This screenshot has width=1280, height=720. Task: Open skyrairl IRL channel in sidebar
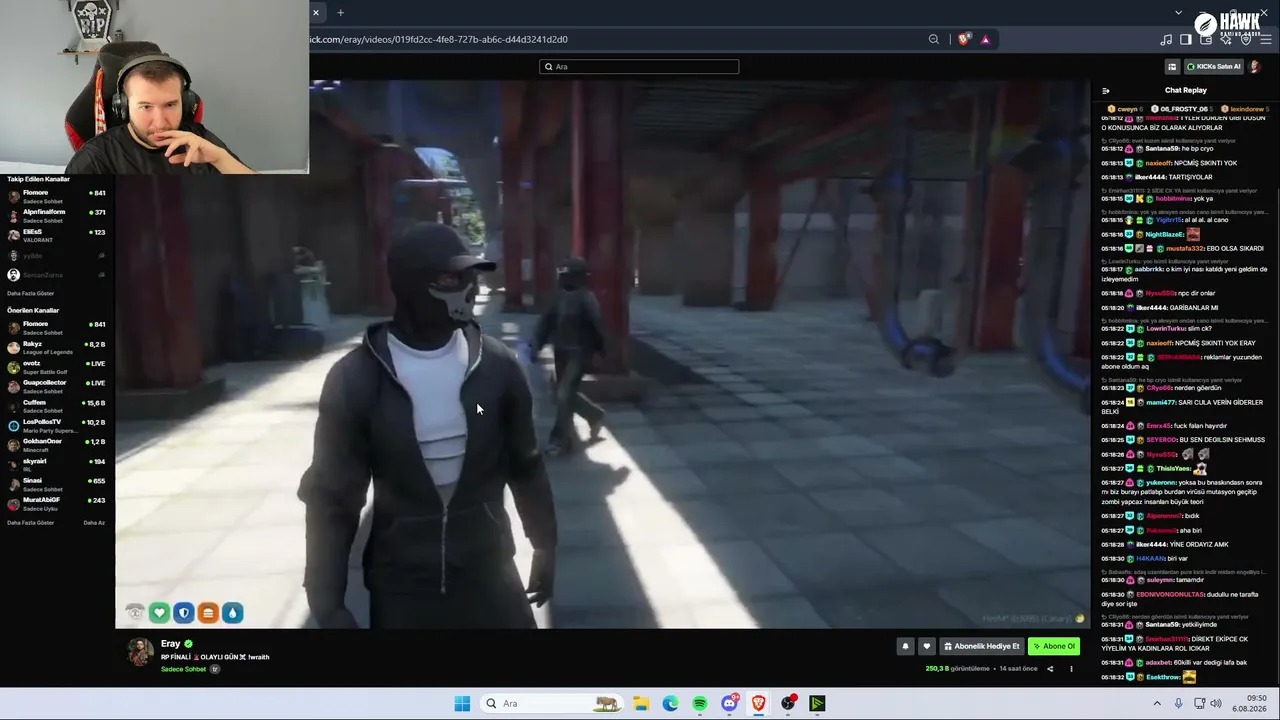click(x=57, y=464)
